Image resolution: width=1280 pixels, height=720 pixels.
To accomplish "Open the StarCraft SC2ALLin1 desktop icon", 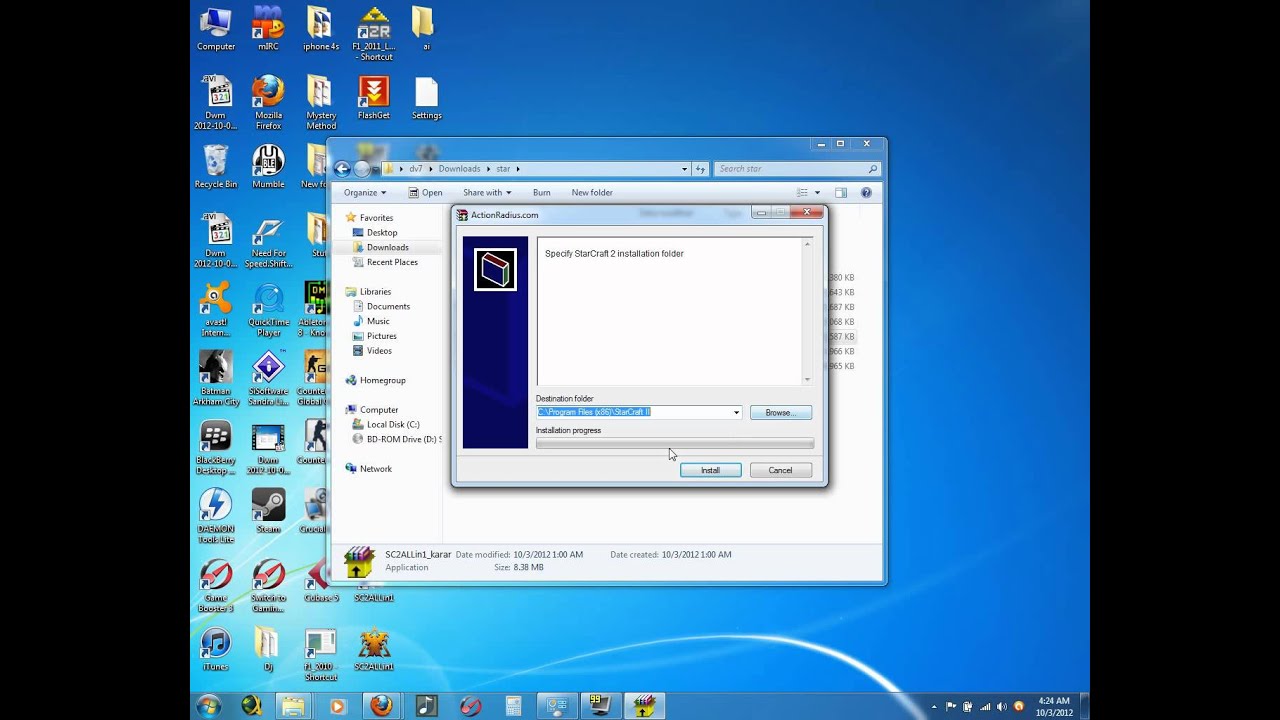I will [x=374, y=650].
